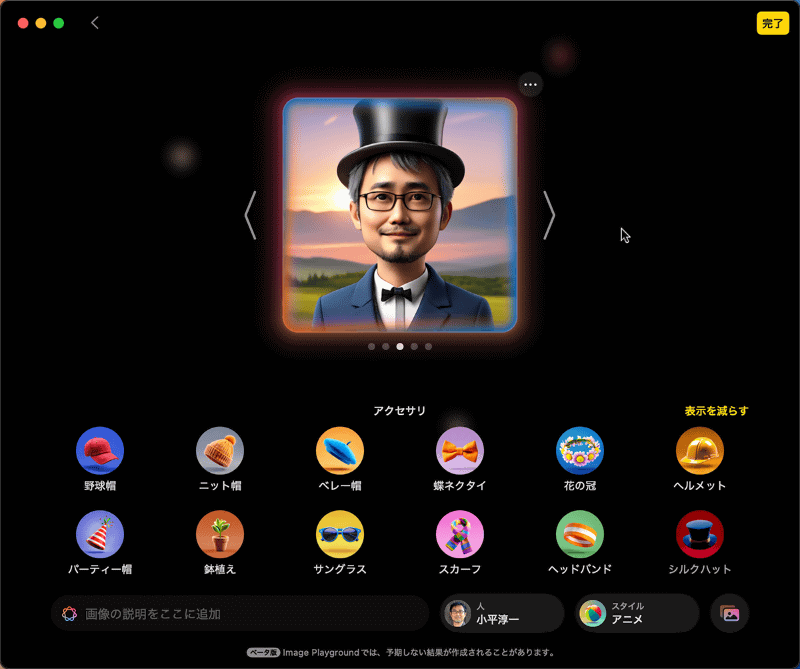800x669 pixels.
Task: Select the サングラス sunglasses accessory
Action: tap(339, 538)
